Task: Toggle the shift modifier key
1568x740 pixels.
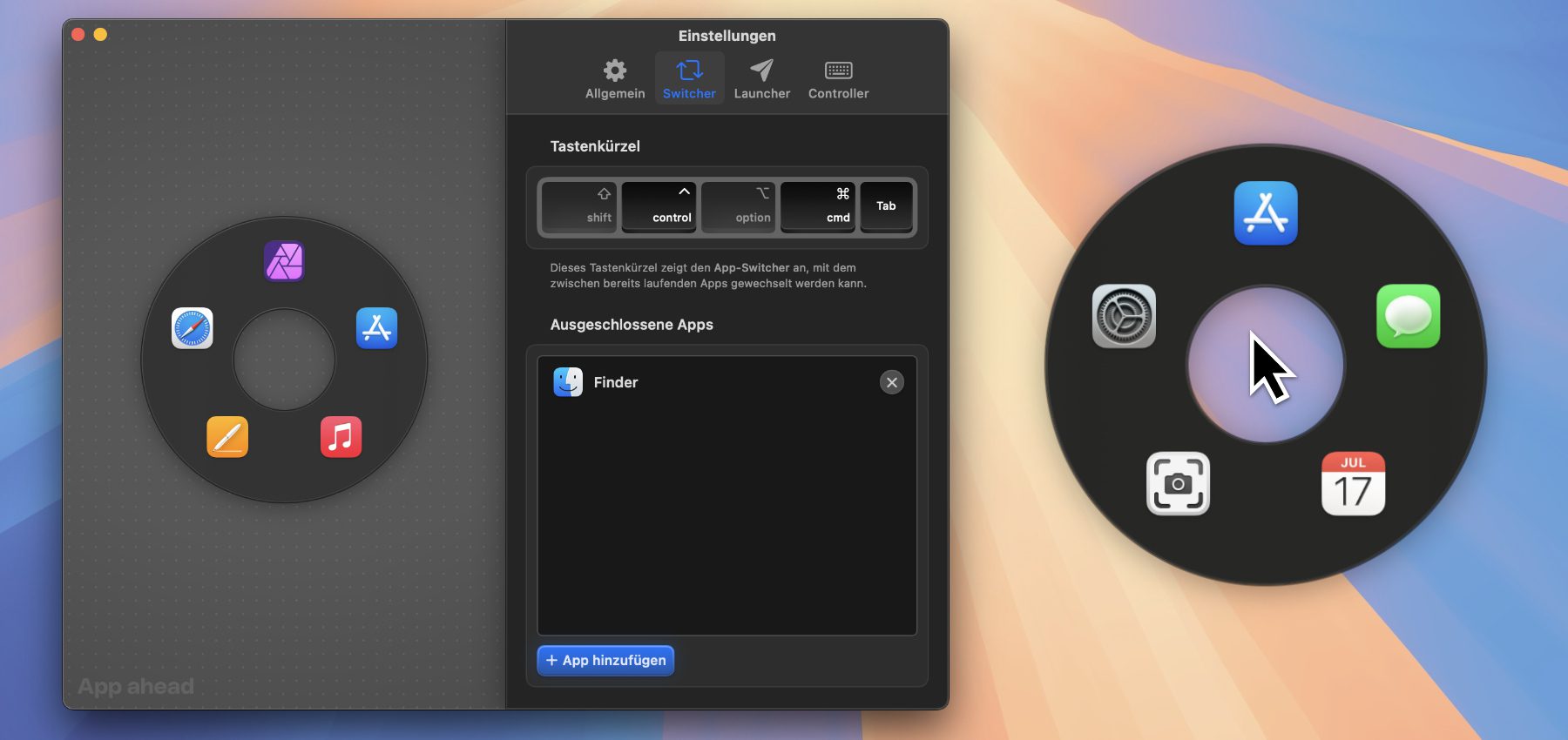Action: pyautogui.click(x=579, y=207)
